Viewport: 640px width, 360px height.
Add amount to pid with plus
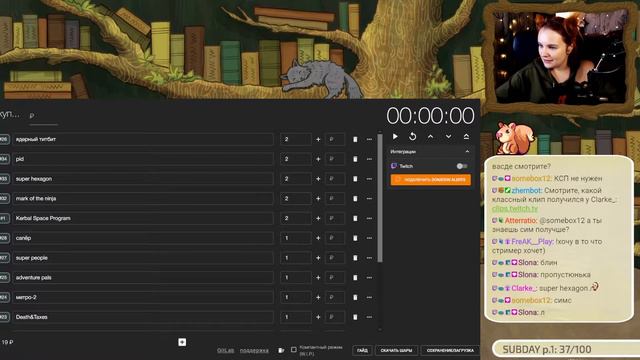pyautogui.click(x=318, y=159)
